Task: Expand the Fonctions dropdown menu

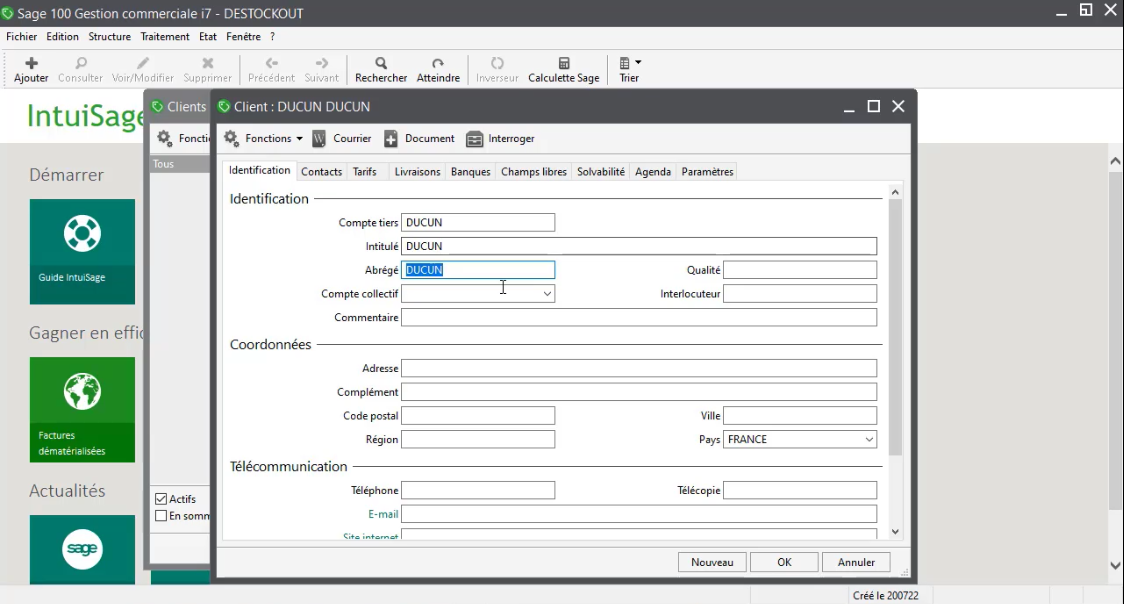Action: pos(263,139)
